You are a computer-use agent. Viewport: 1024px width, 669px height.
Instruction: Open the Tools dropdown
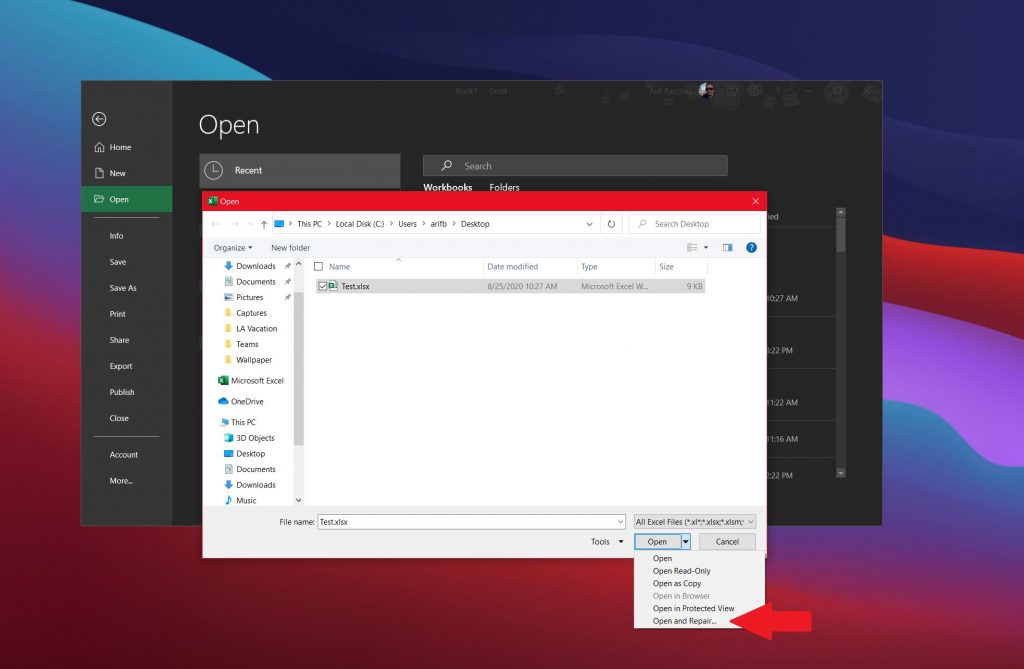pos(607,542)
